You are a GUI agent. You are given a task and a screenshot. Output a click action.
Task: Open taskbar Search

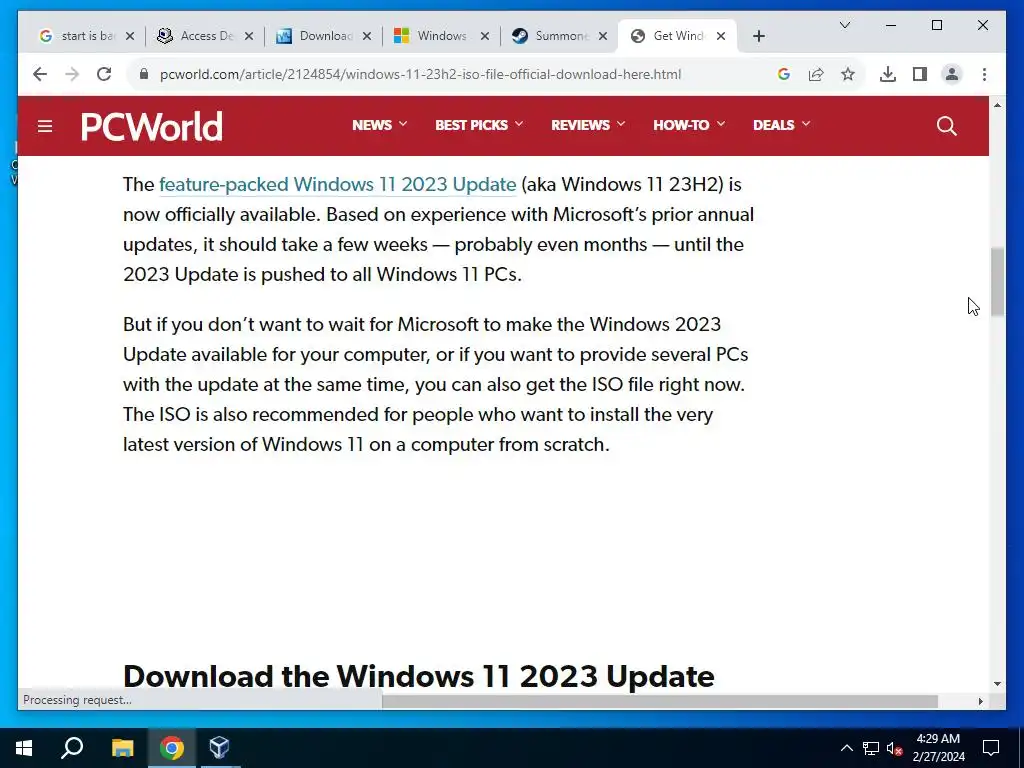tap(72, 748)
